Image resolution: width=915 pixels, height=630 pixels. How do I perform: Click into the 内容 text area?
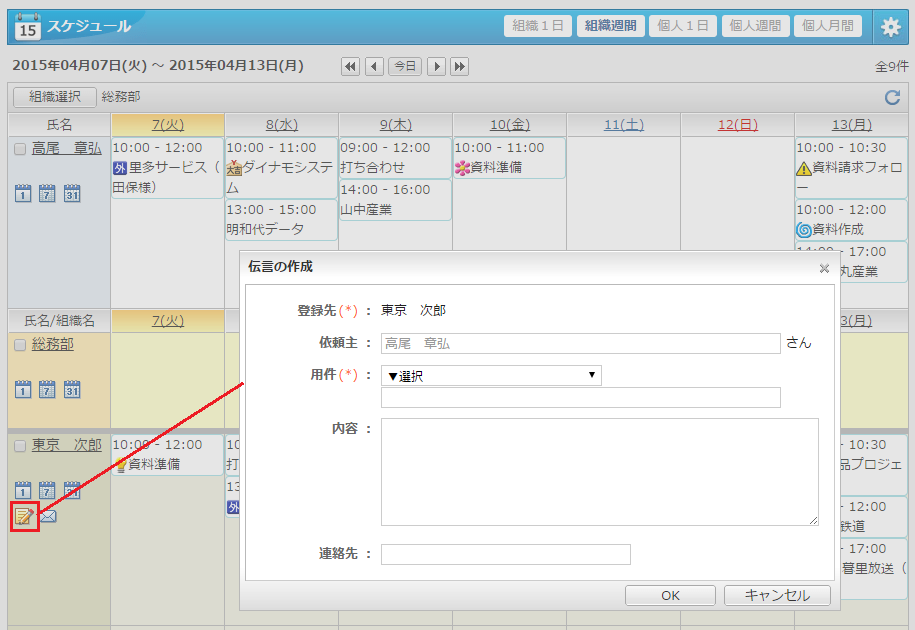pyautogui.click(x=599, y=472)
